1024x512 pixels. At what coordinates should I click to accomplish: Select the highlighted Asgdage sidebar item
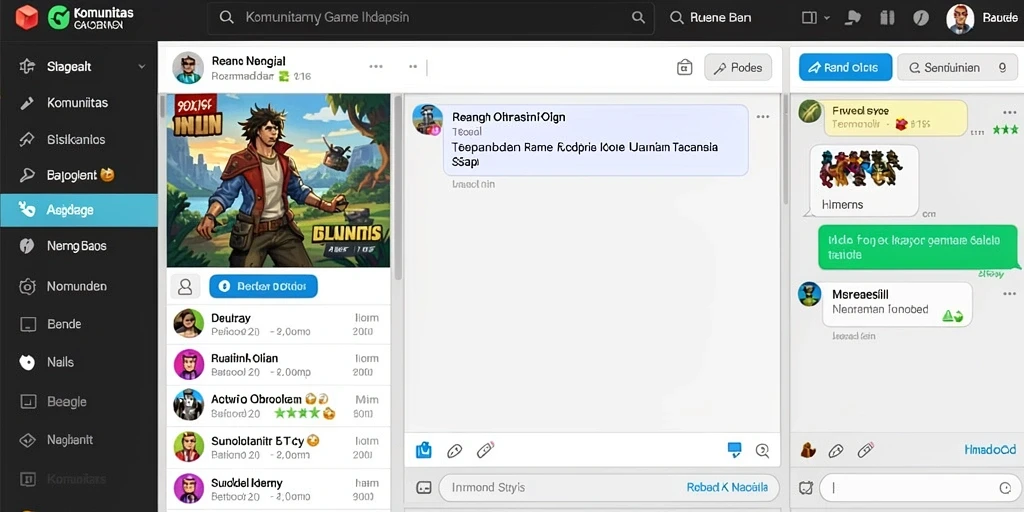click(x=79, y=210)
